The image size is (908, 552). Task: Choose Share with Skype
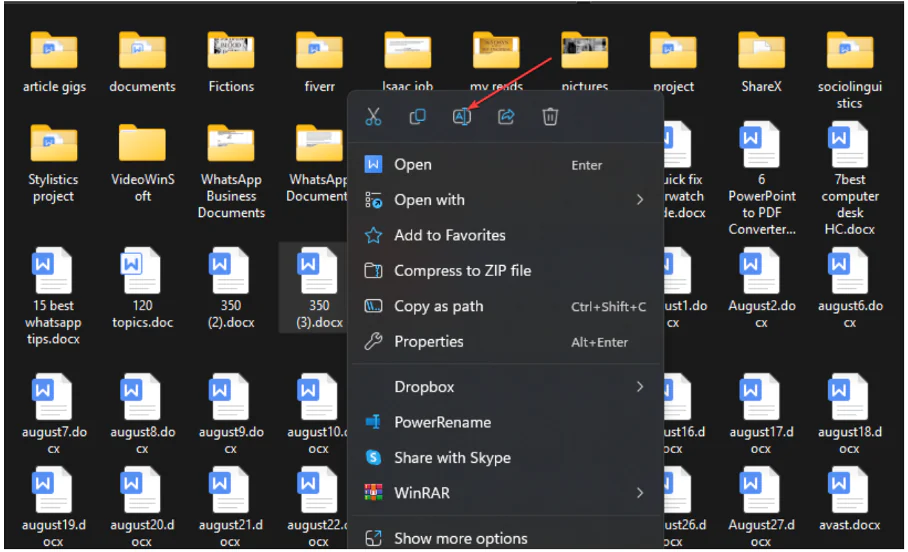click(x=452, y=458)
